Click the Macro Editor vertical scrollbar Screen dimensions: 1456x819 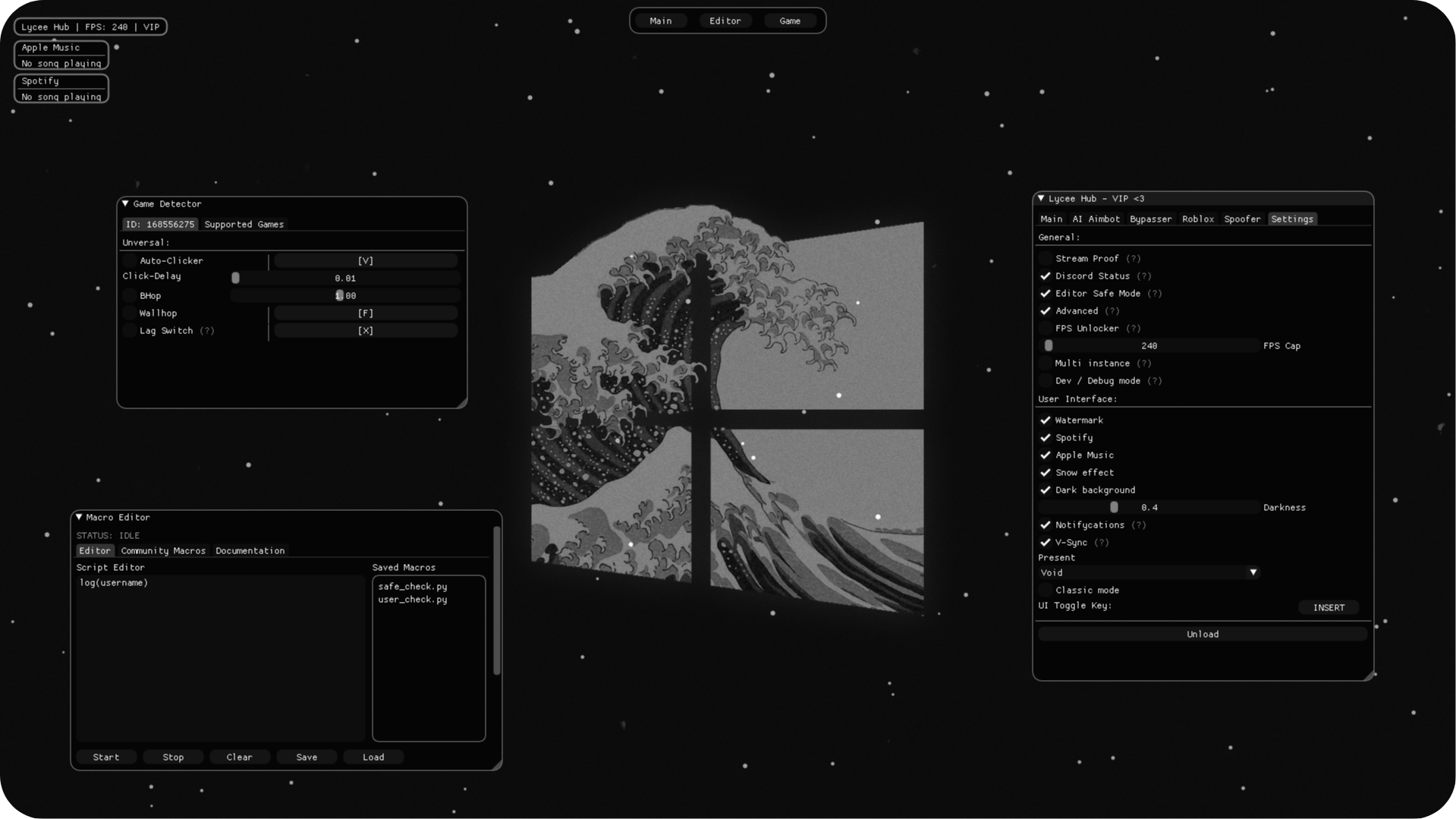click(x=497, y=600)
